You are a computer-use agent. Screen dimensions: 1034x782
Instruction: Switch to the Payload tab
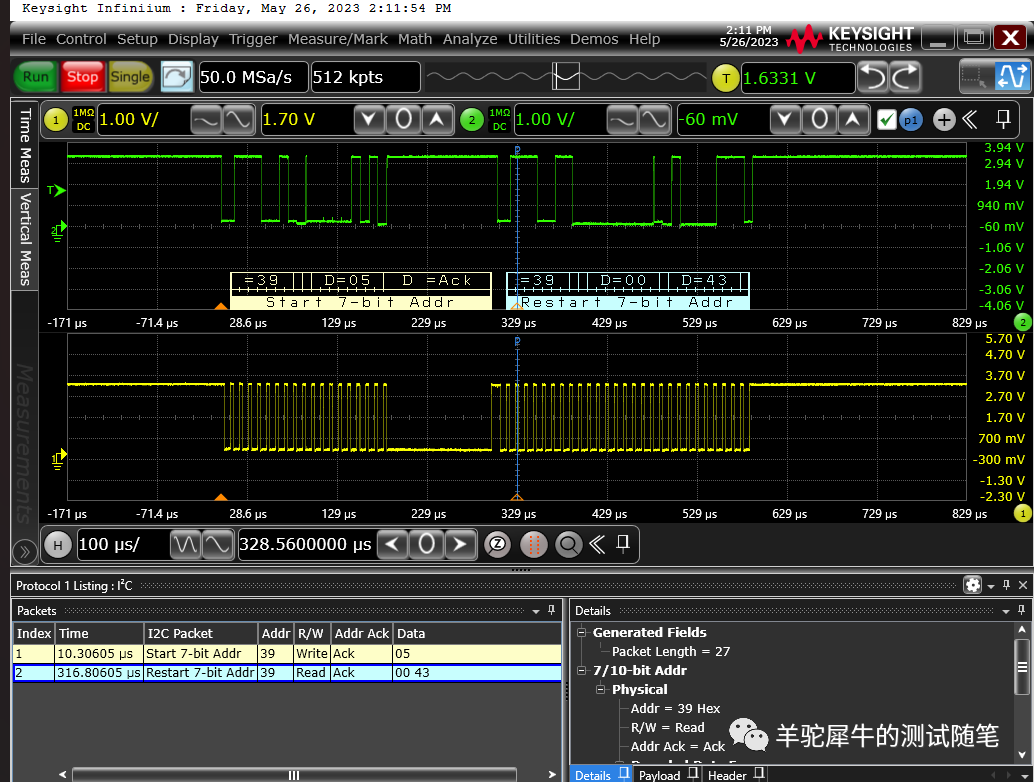(659, 775)
